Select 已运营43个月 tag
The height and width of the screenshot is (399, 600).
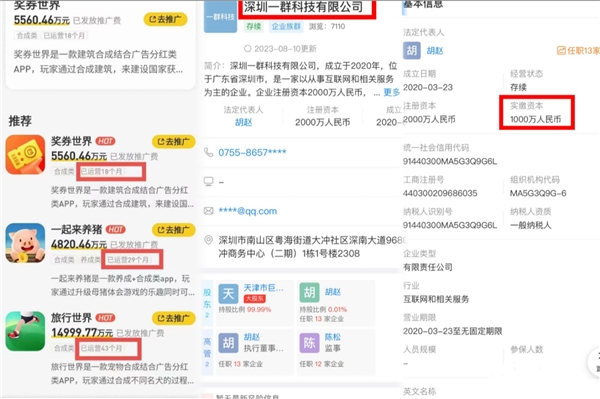pyautogui.click(x=101, y=348)
